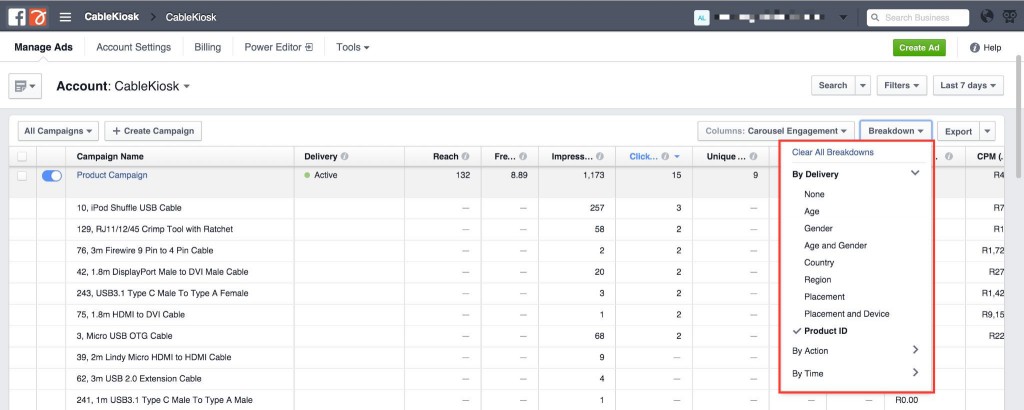Click the owl profile icon
The image size is (1024, 410).
coord(1008,17)
